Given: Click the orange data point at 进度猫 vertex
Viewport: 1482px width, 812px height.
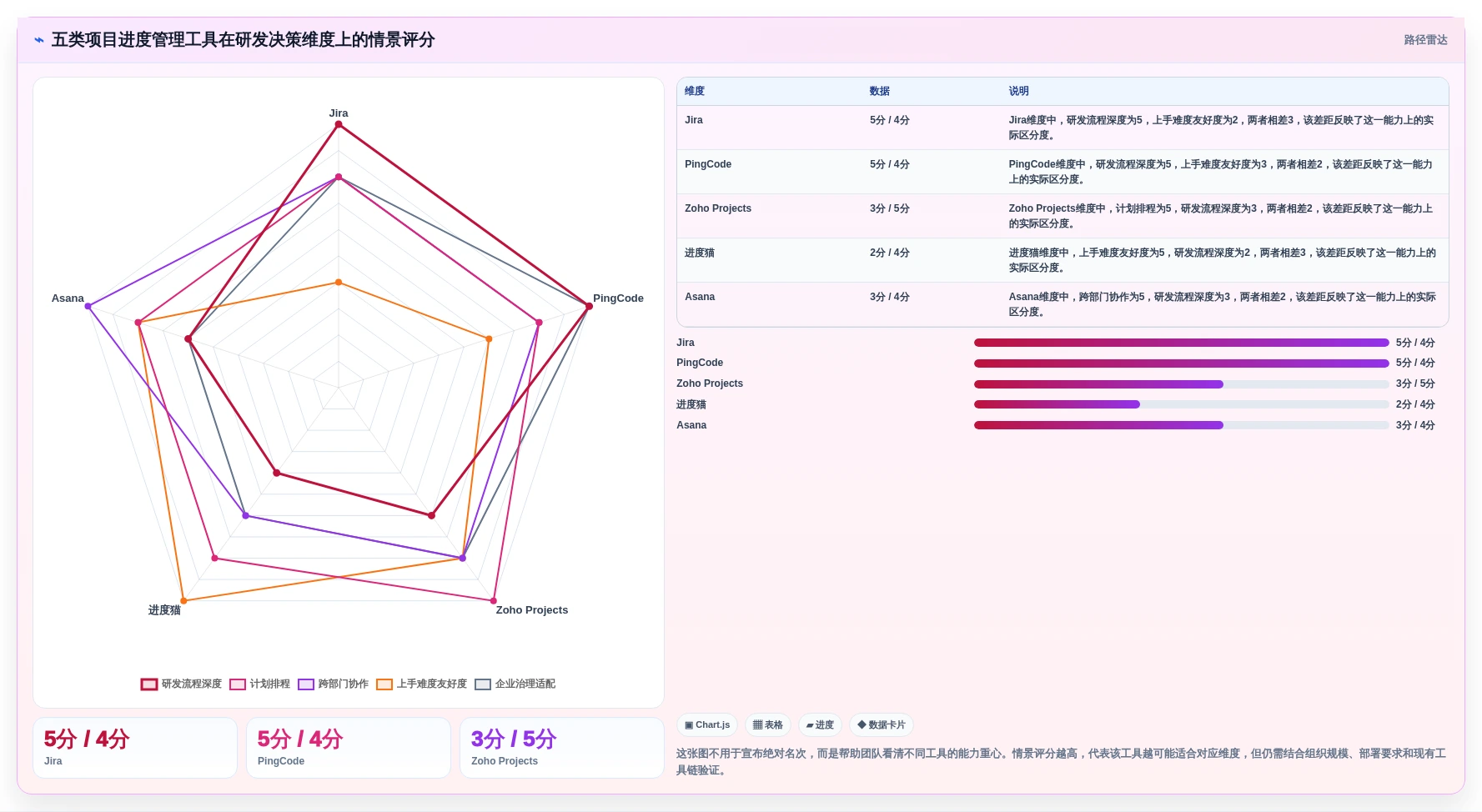Looking at the screenshot, I should (184, 600).
